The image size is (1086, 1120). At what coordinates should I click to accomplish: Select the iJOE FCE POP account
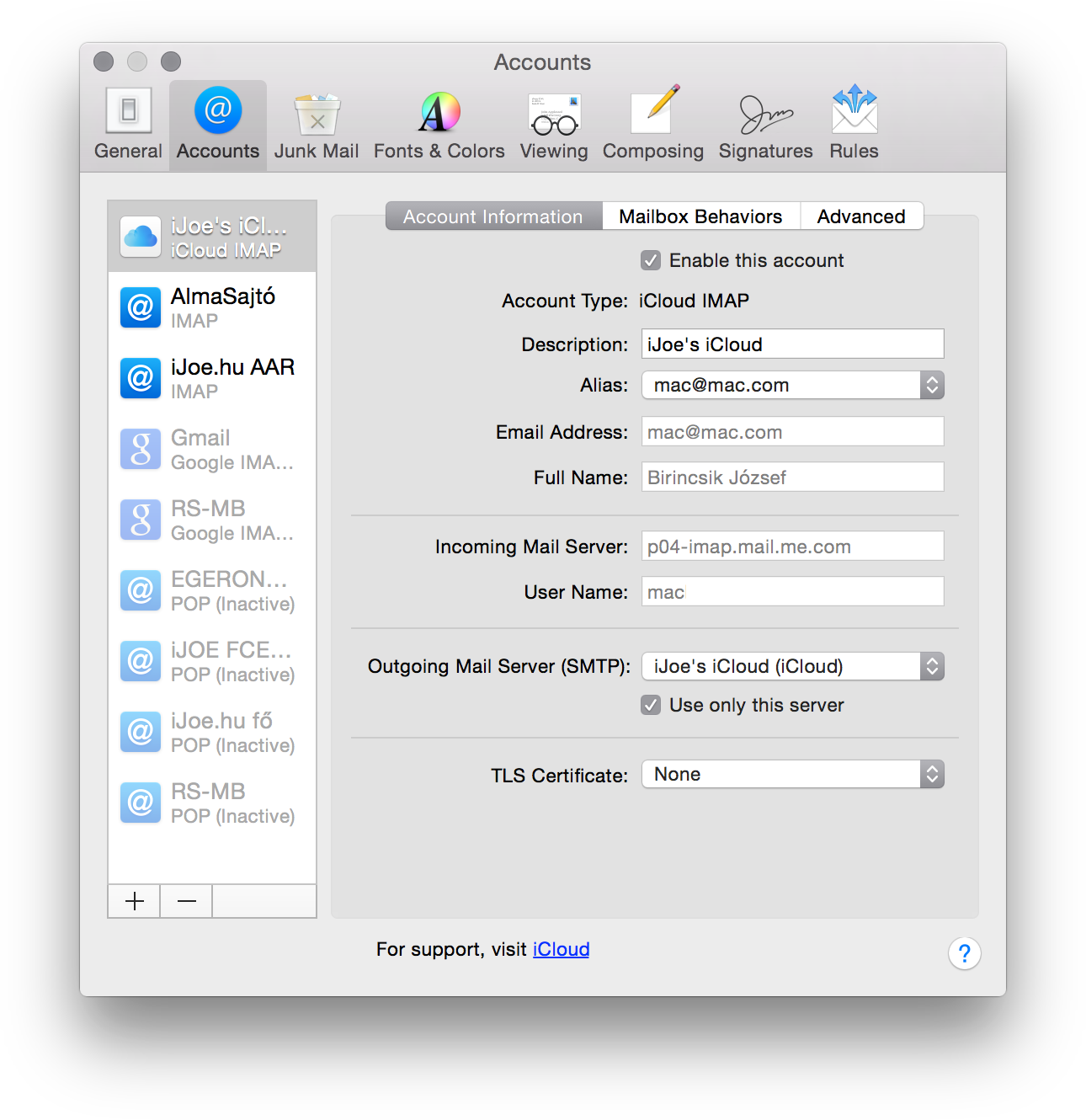click(212, 661)
